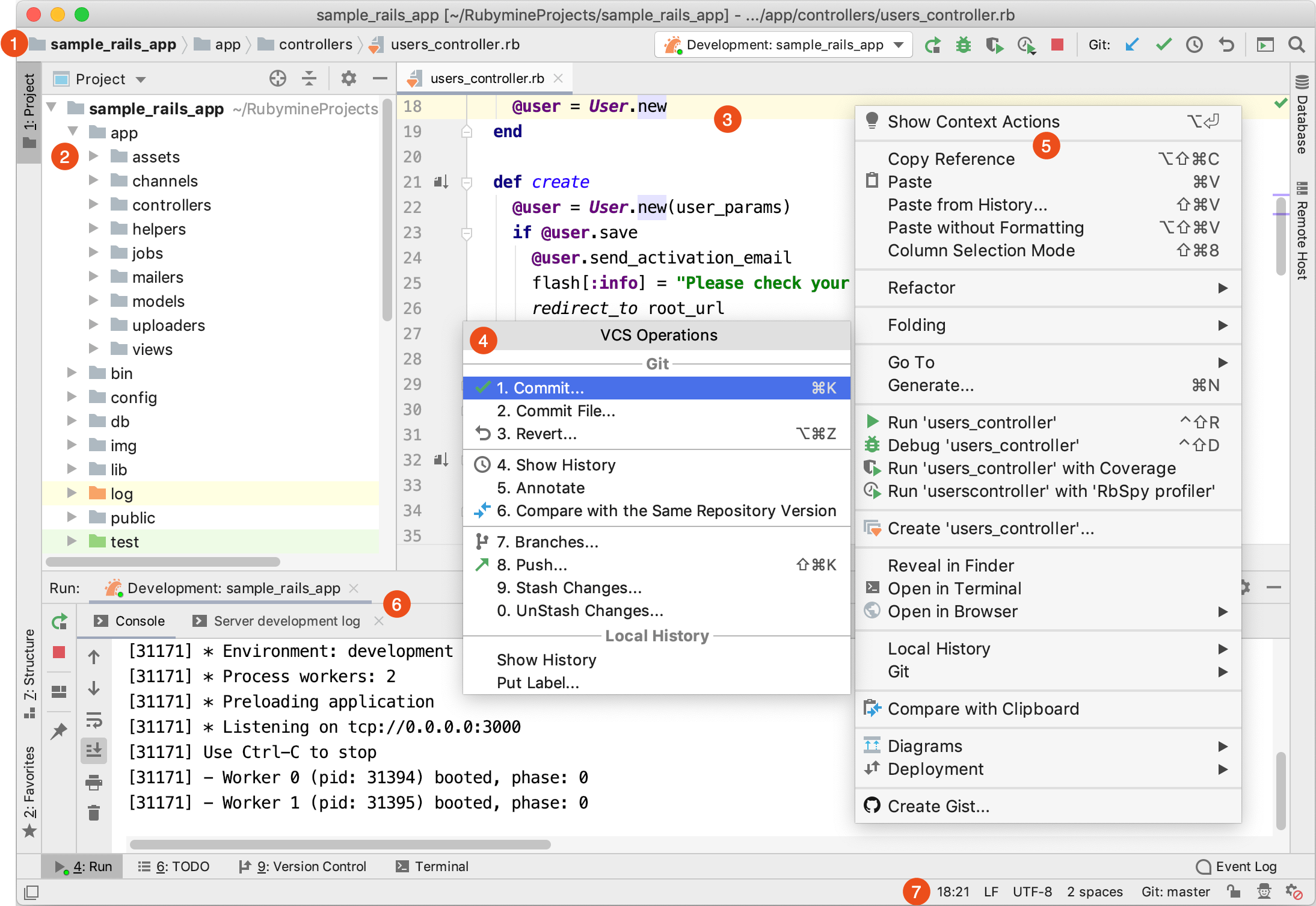This screenshot has height=906, width=1316.
Task: Change indent setting 2 spaces
Action: [1095, 892]
